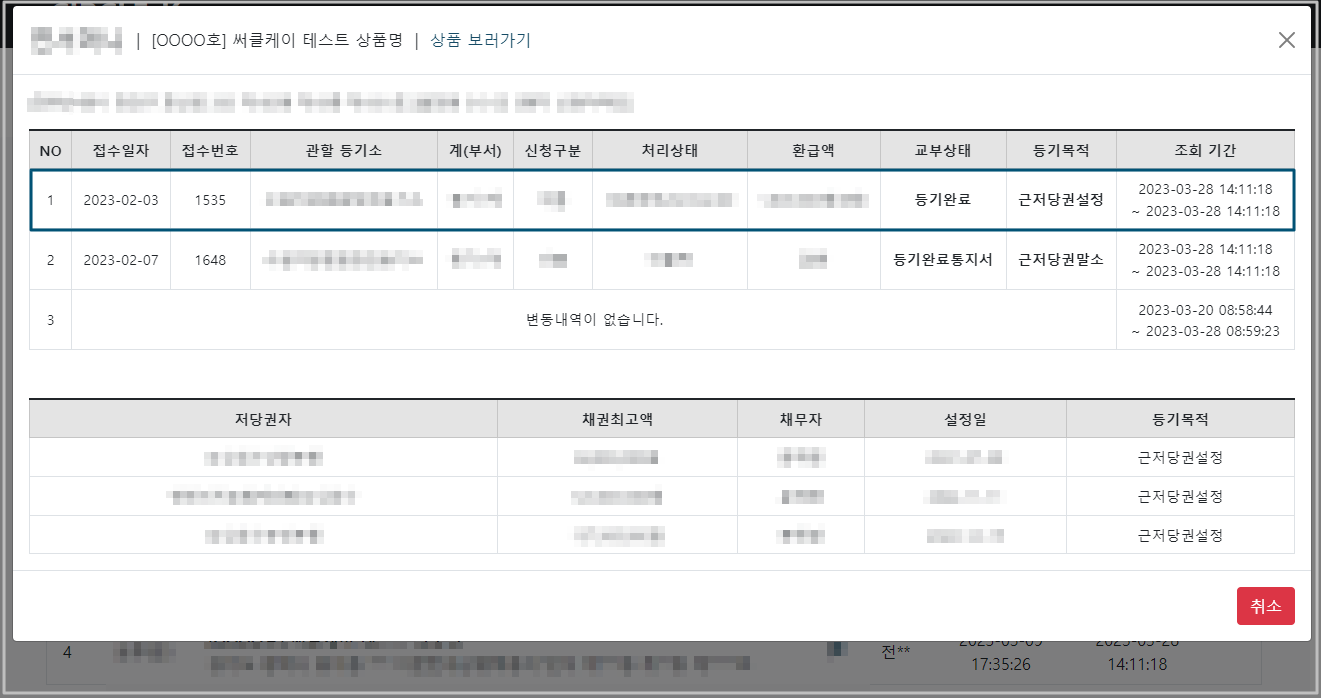Viewport: 1321px width, 698px height.
Task: Click the 처리상태 column header
Action: [x=669, y=151]
